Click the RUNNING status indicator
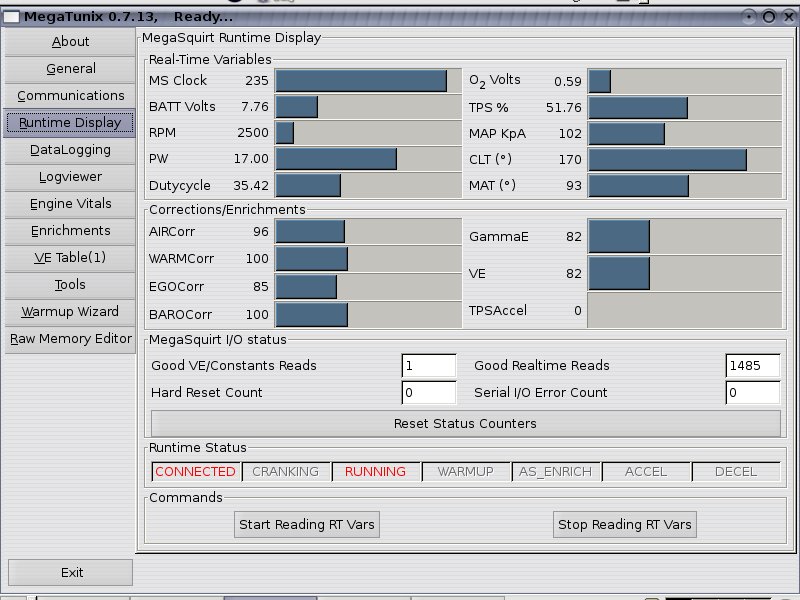This screenshot has height=600, width=800. (x=376, y=472)
